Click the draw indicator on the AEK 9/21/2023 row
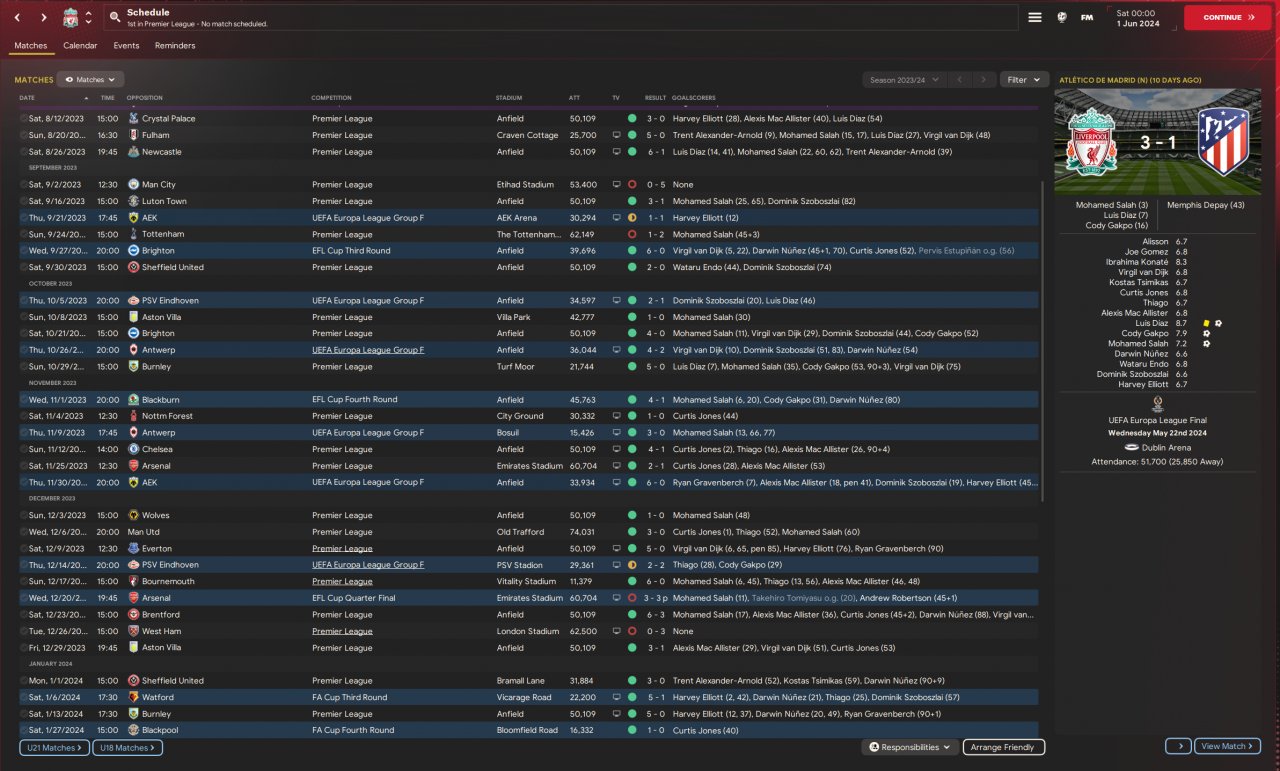 pyautogui.click(x=632, y=218)
